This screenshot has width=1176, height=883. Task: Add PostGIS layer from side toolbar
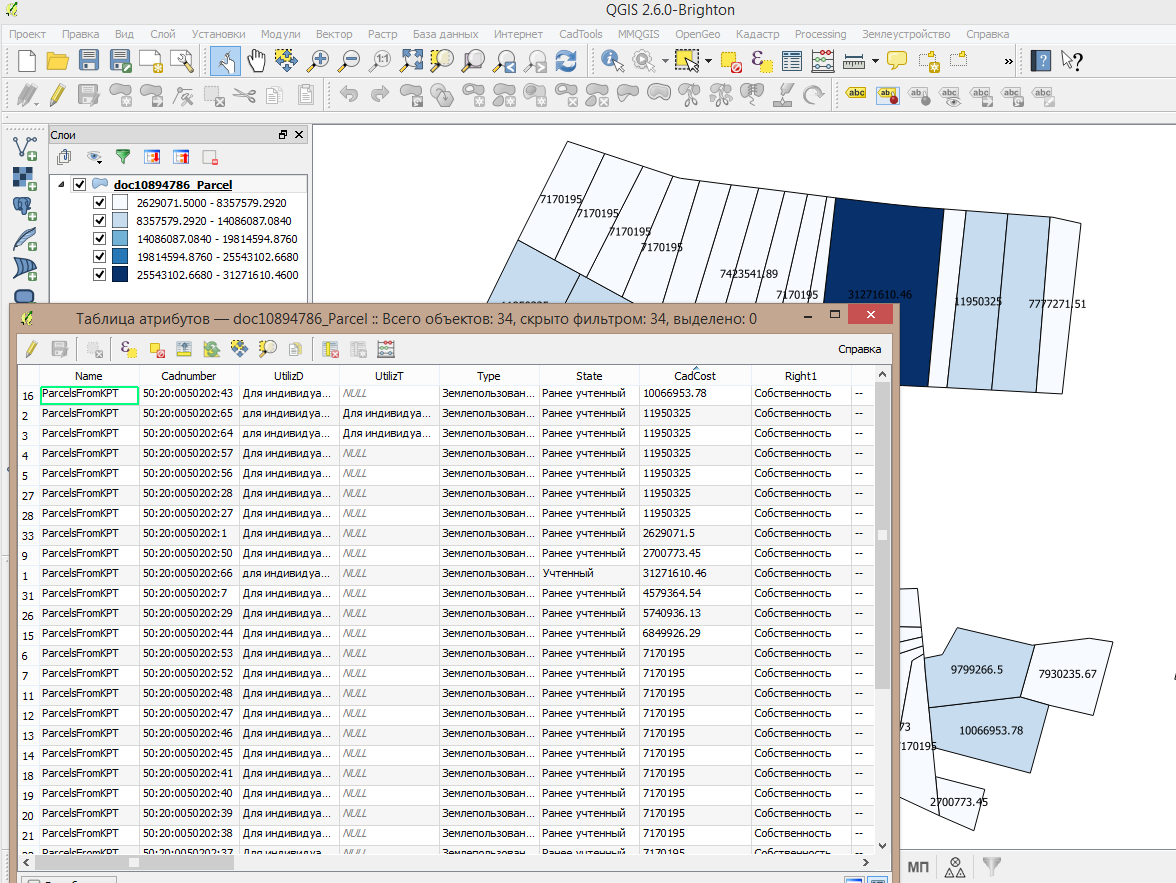24,209
